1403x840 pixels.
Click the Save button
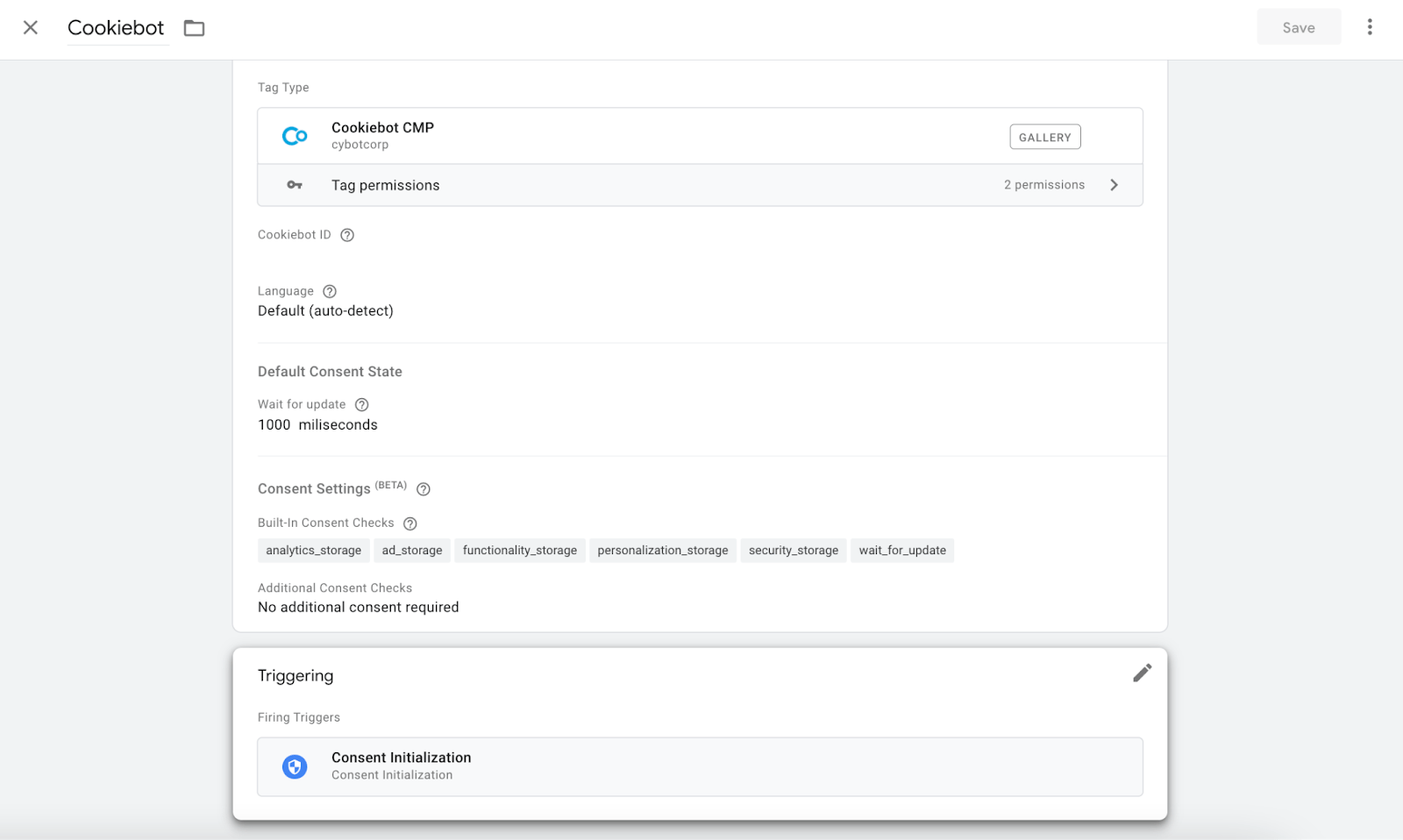1299,27
